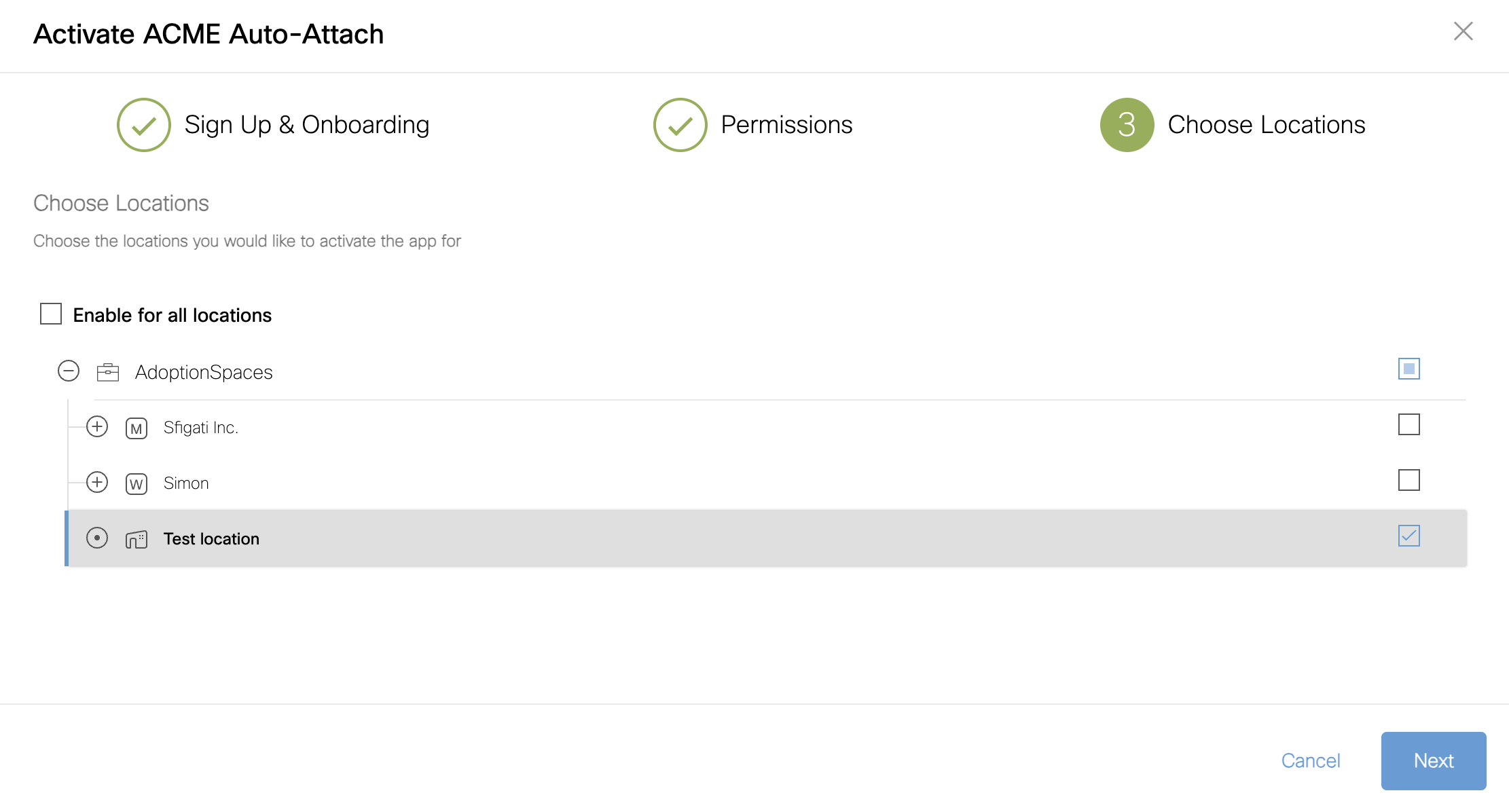Click the Sign Up & Onboarding checkmark icon
This screenshot has width=1509, height=812.
click(143, 125)
